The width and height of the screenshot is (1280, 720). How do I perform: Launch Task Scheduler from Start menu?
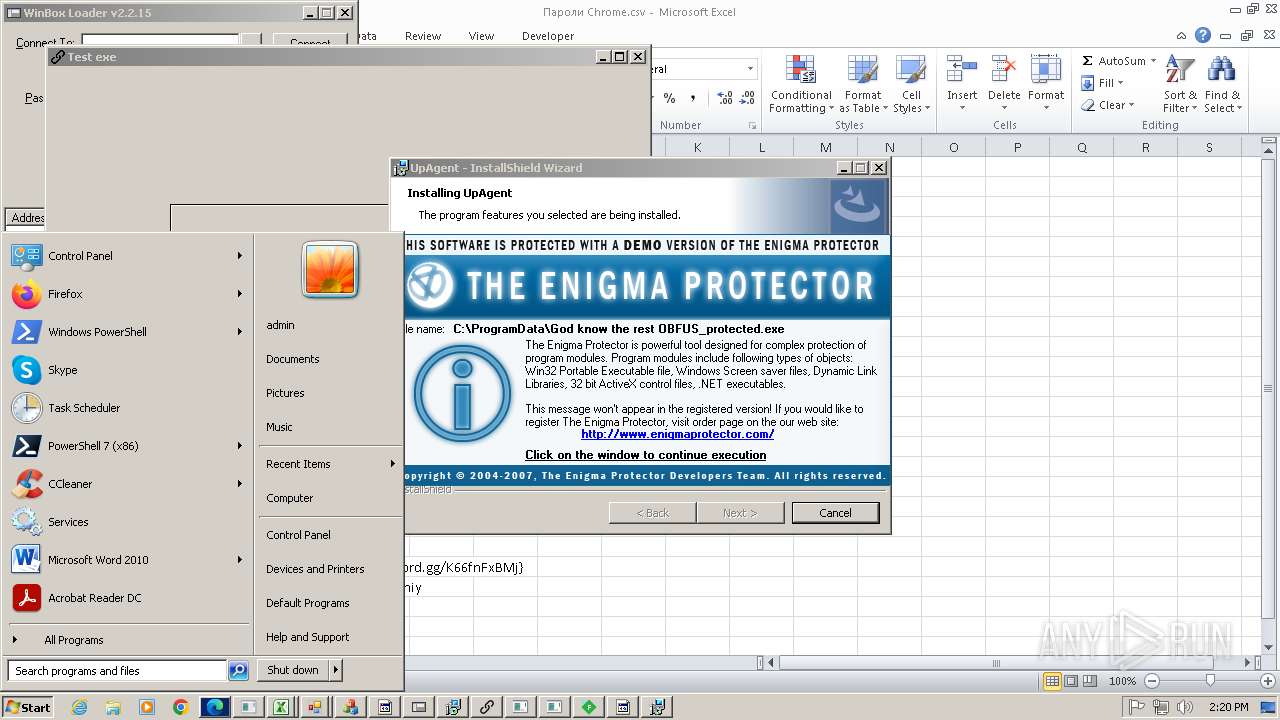pos(127,408)
